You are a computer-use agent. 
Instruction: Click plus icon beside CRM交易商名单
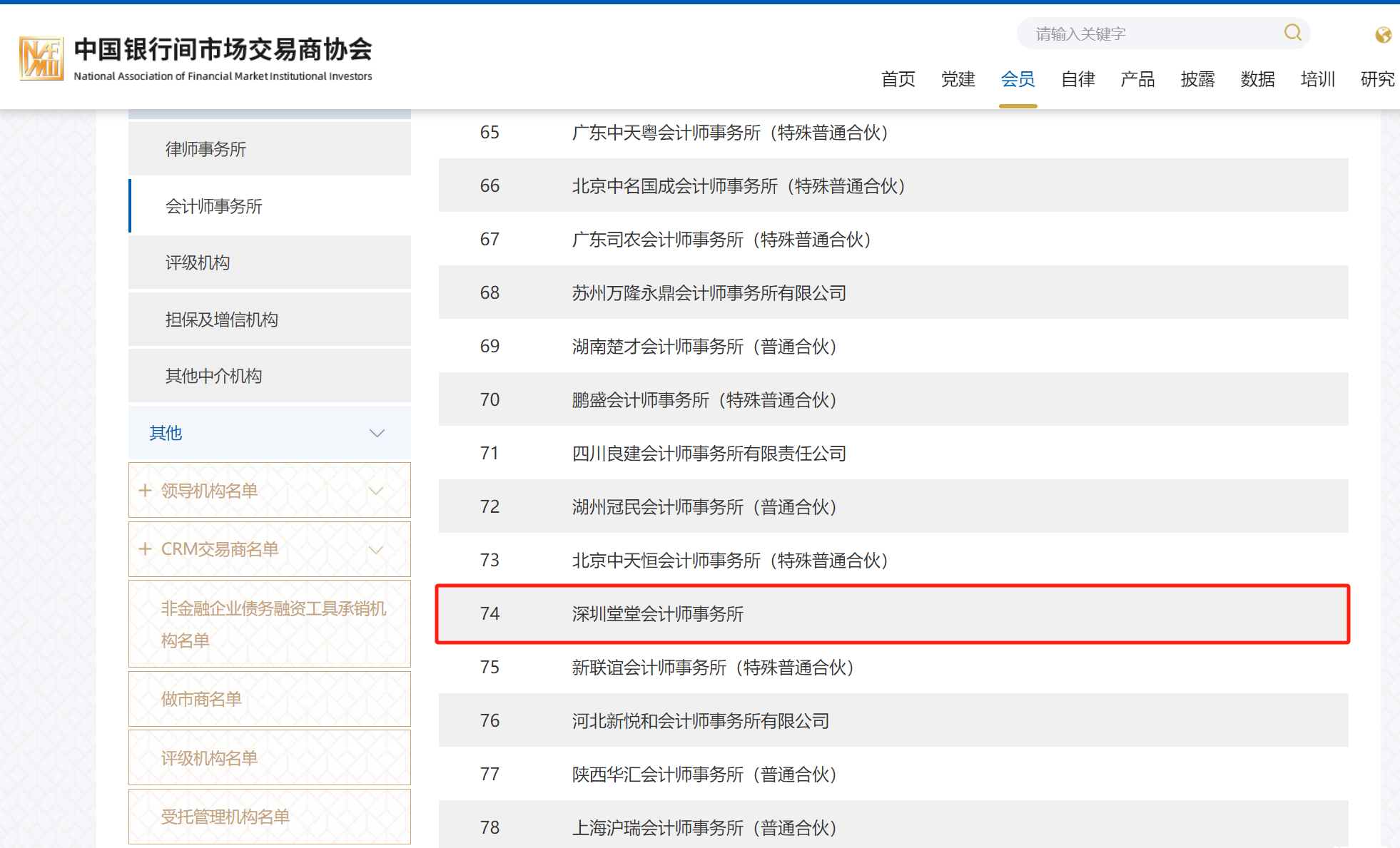(x=145, y=549)
